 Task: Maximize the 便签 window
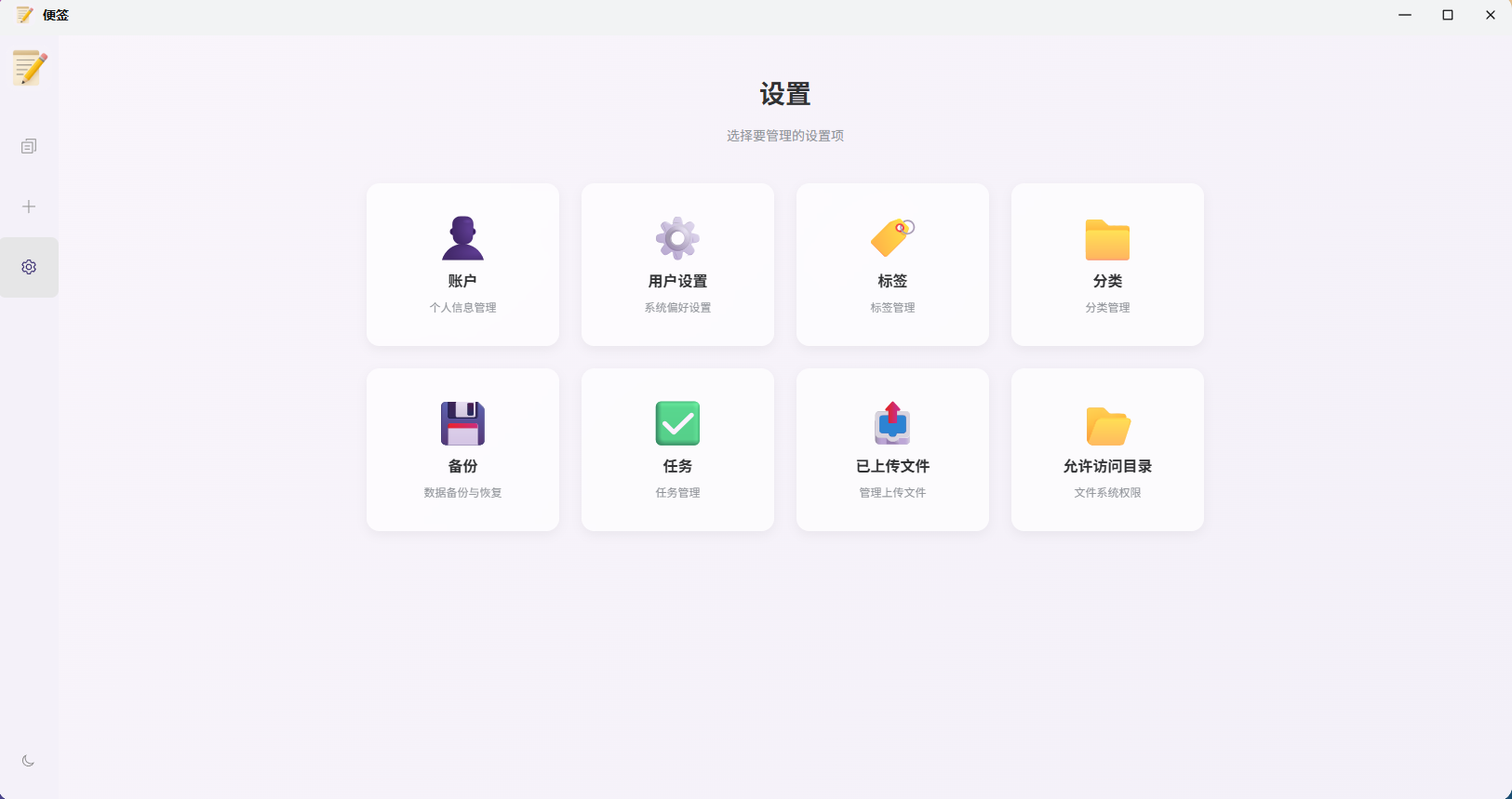pyautogui.click(x=1448, y=15)
